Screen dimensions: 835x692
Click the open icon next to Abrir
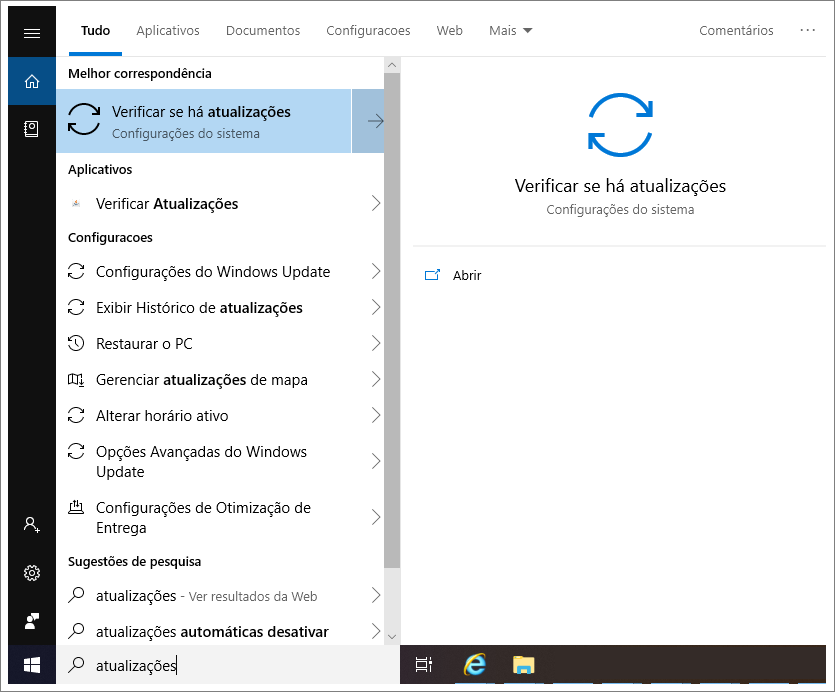(x=432, y=275)
